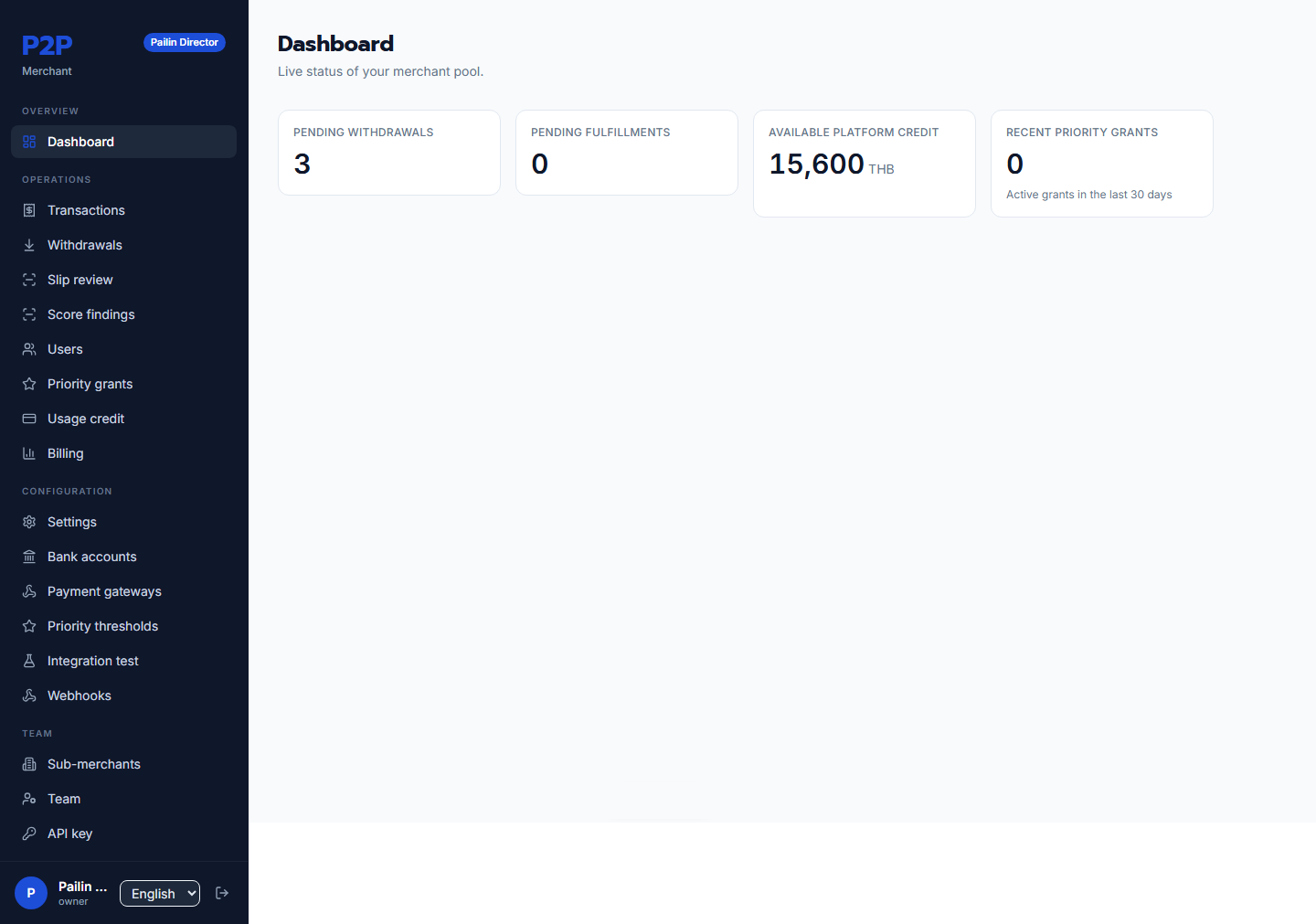Open the Withdrawals menu item
This screenshot has width=1316, height=924.
click(123, 245)
